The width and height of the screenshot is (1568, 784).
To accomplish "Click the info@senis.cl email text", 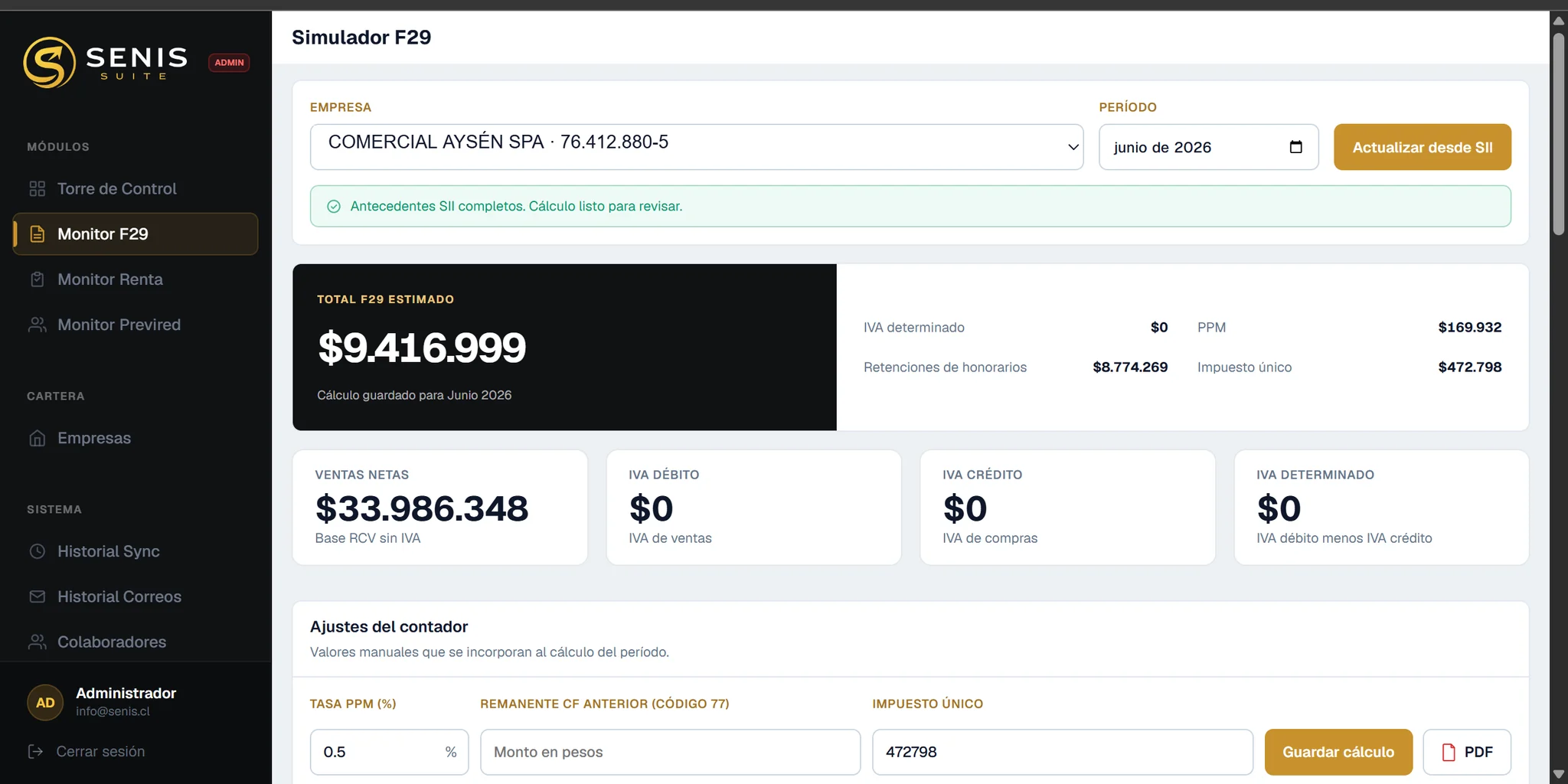I will [113, 711].
